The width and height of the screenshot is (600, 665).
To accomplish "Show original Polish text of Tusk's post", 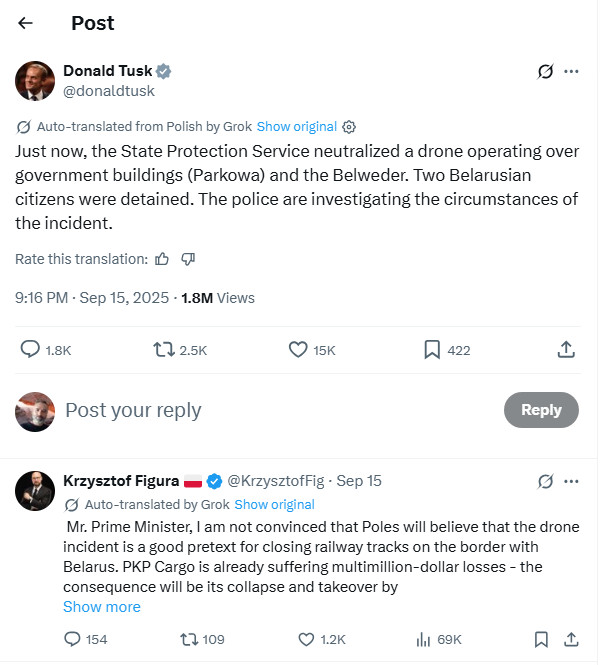I will pos(297,127).
